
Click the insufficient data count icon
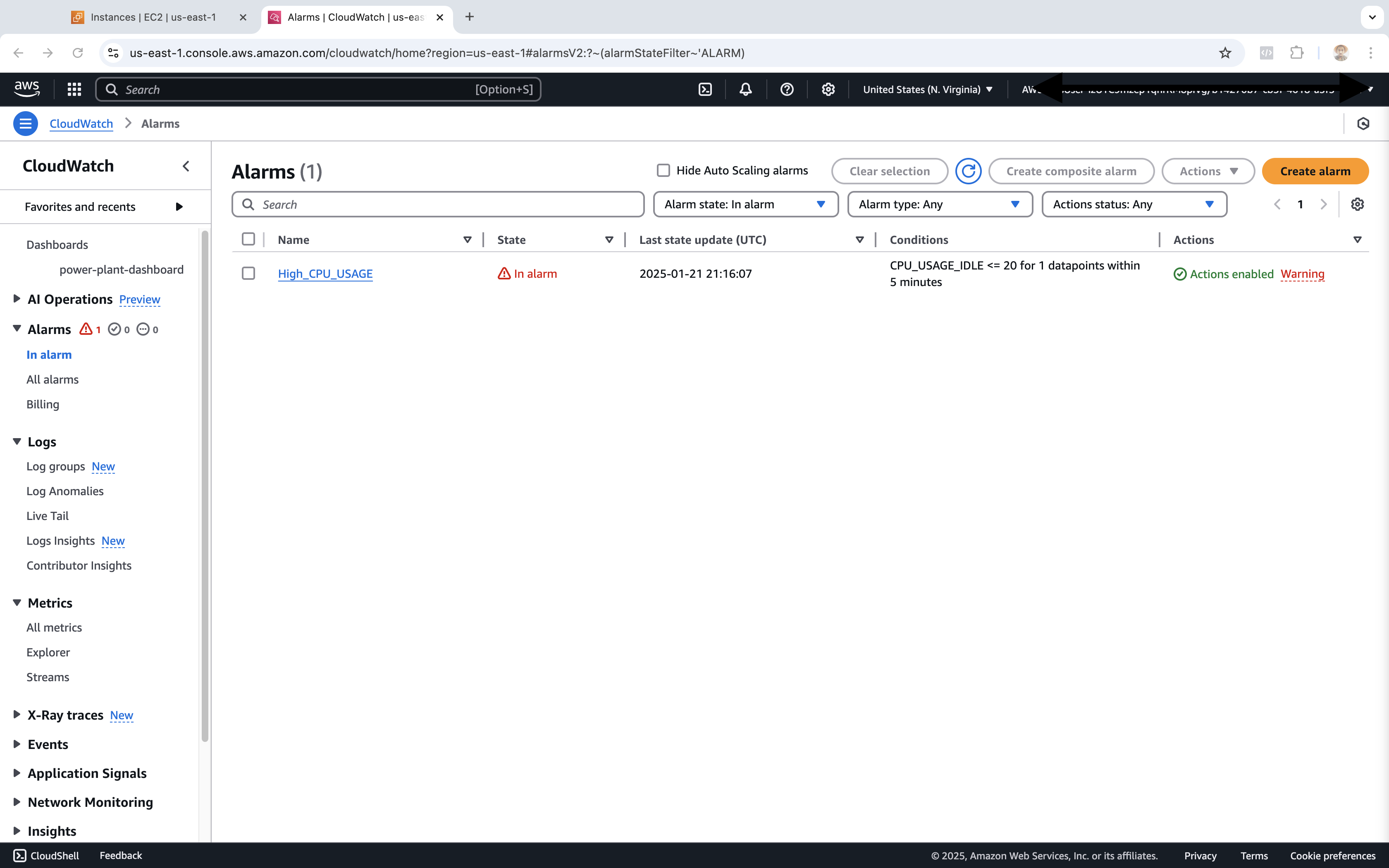143,329
